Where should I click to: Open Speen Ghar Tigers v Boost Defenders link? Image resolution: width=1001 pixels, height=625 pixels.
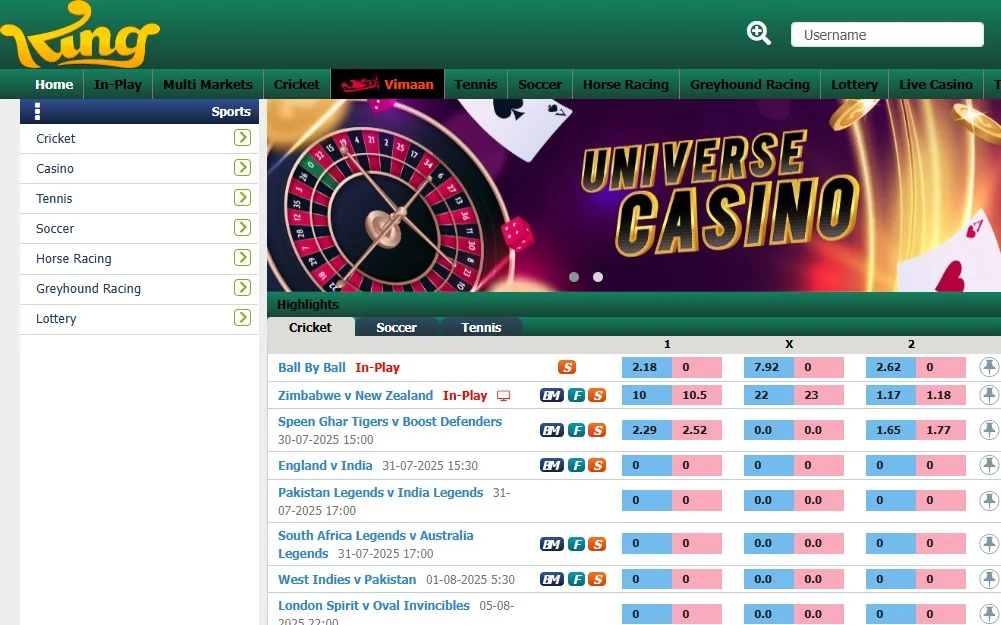tap(390, 421)
